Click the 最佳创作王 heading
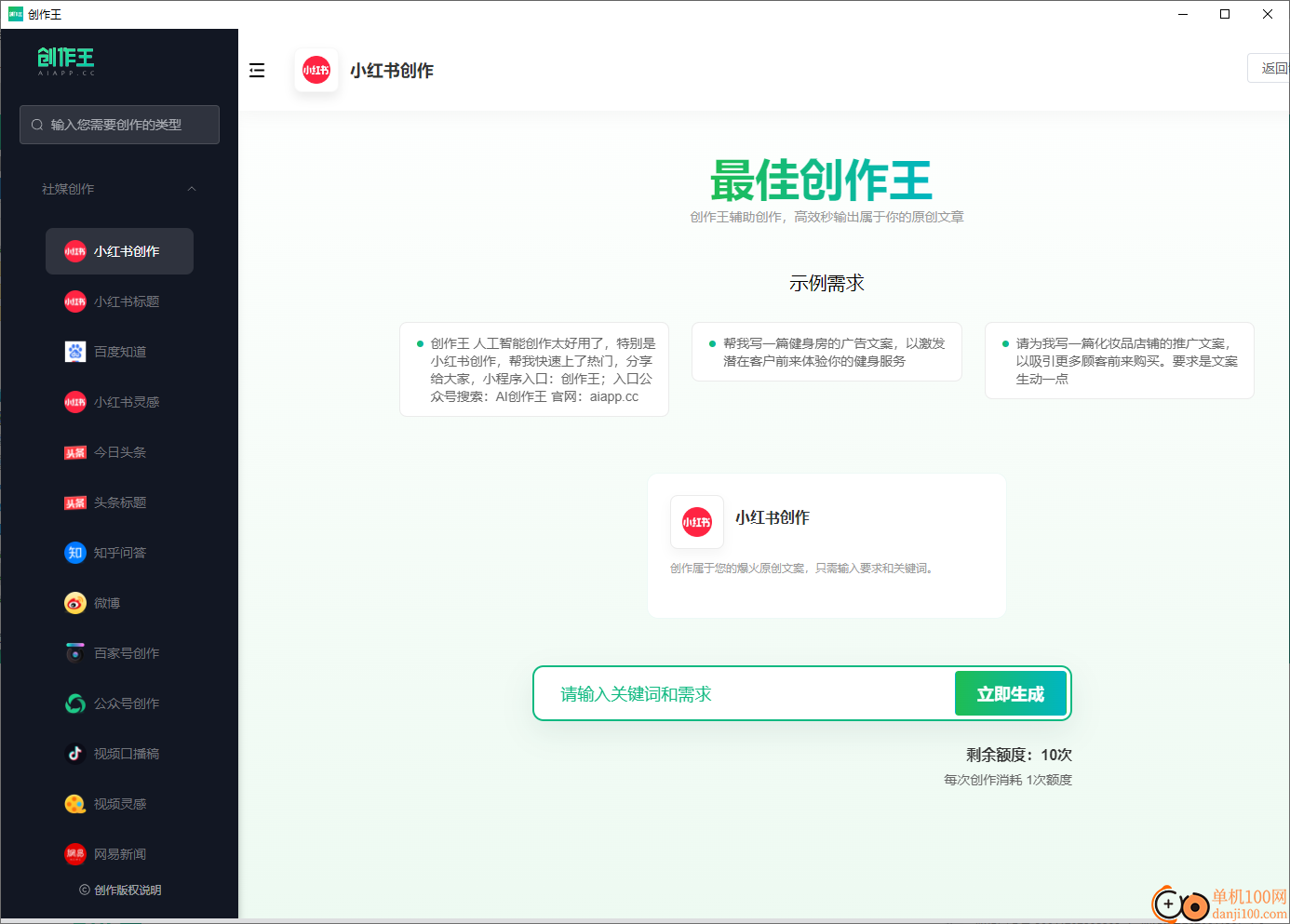 [x=821, y=181]
